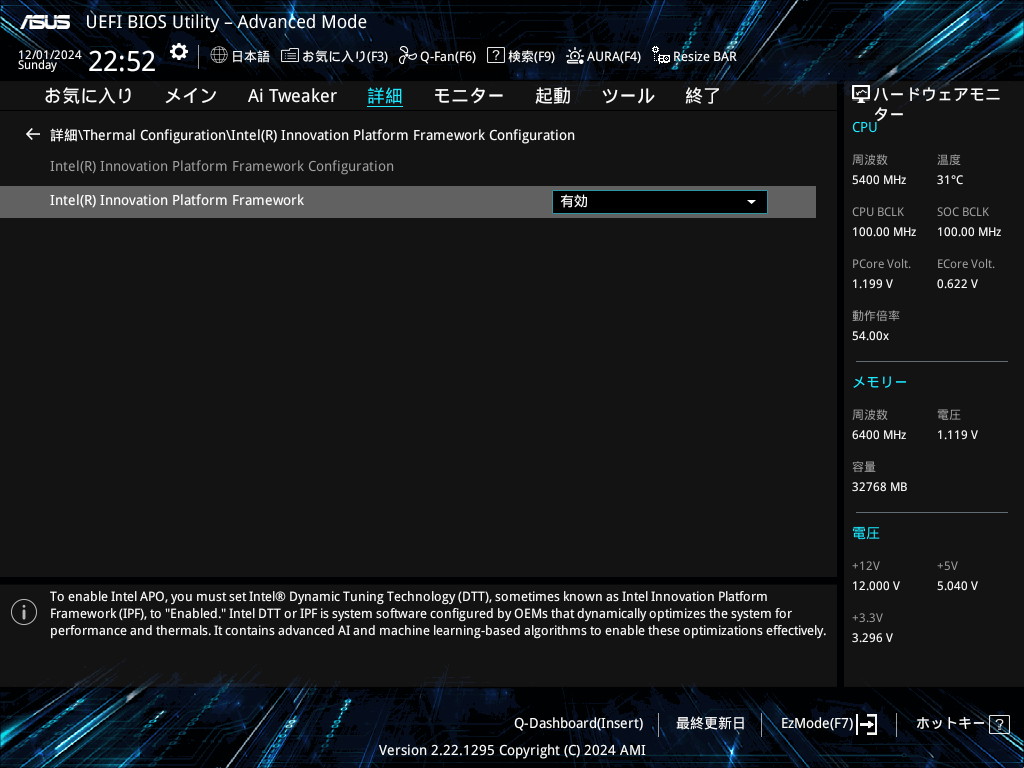Switch to EzMode(F7)
This screenshot has height=768, width=1024.
tap(816, 723)
